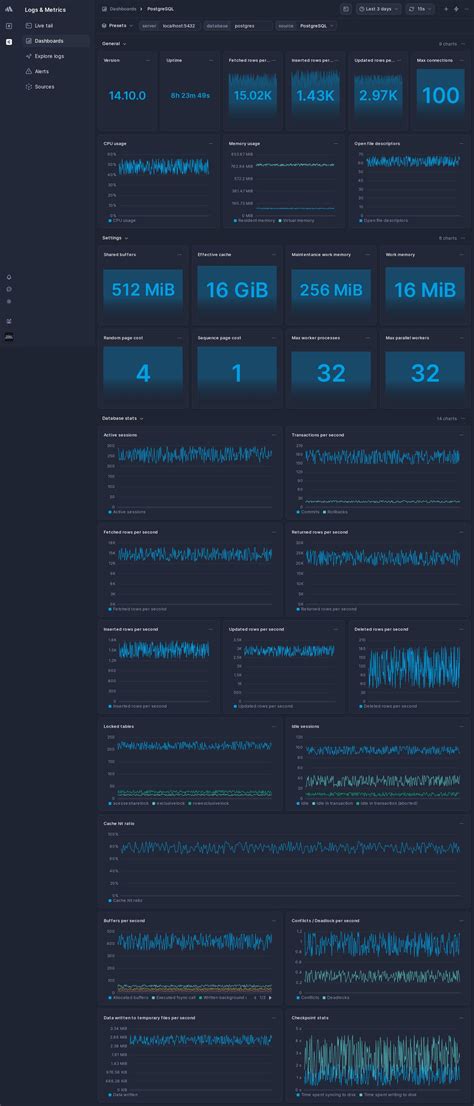Image resolution: width=474 pixels, height=1106 pixels.
Task: Go to Alerts in the sidebar
Action: [42, 71]
